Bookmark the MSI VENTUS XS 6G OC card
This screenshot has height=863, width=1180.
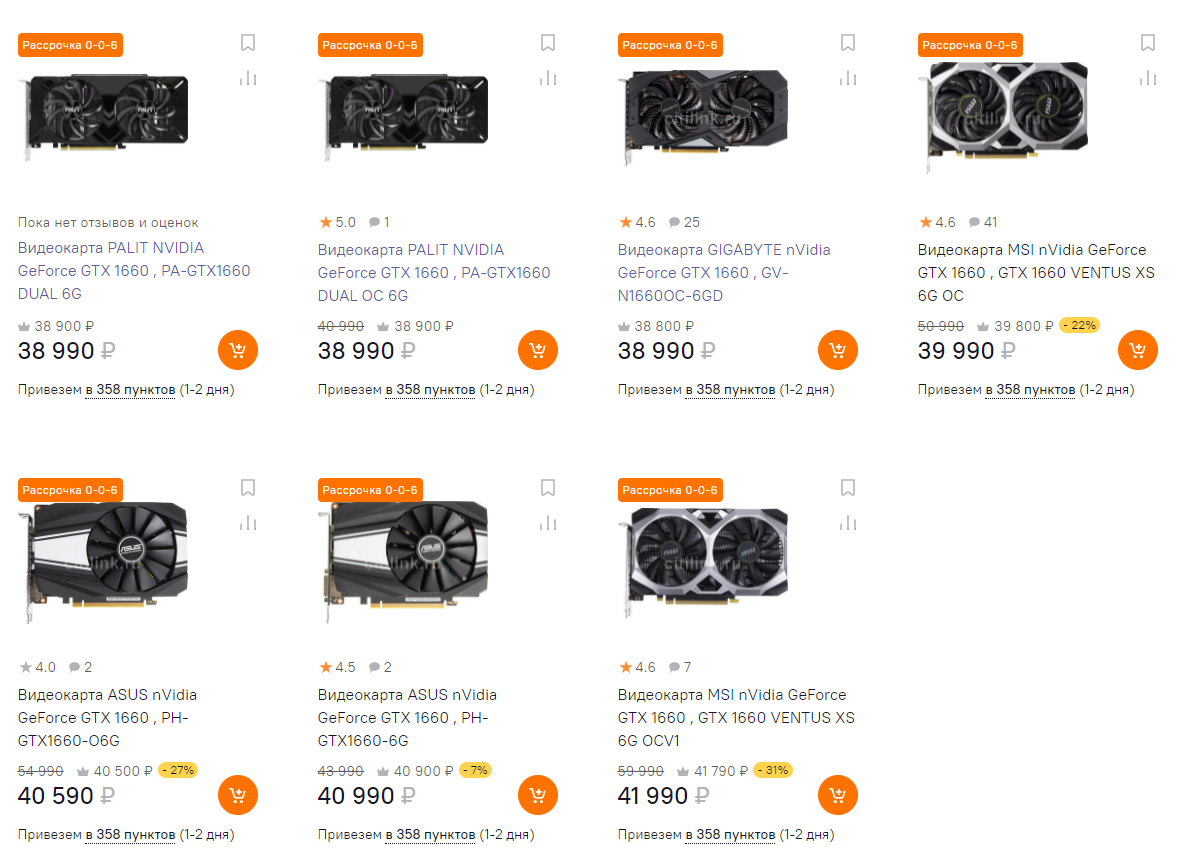pyautogui.click(x=1148, y=43)
